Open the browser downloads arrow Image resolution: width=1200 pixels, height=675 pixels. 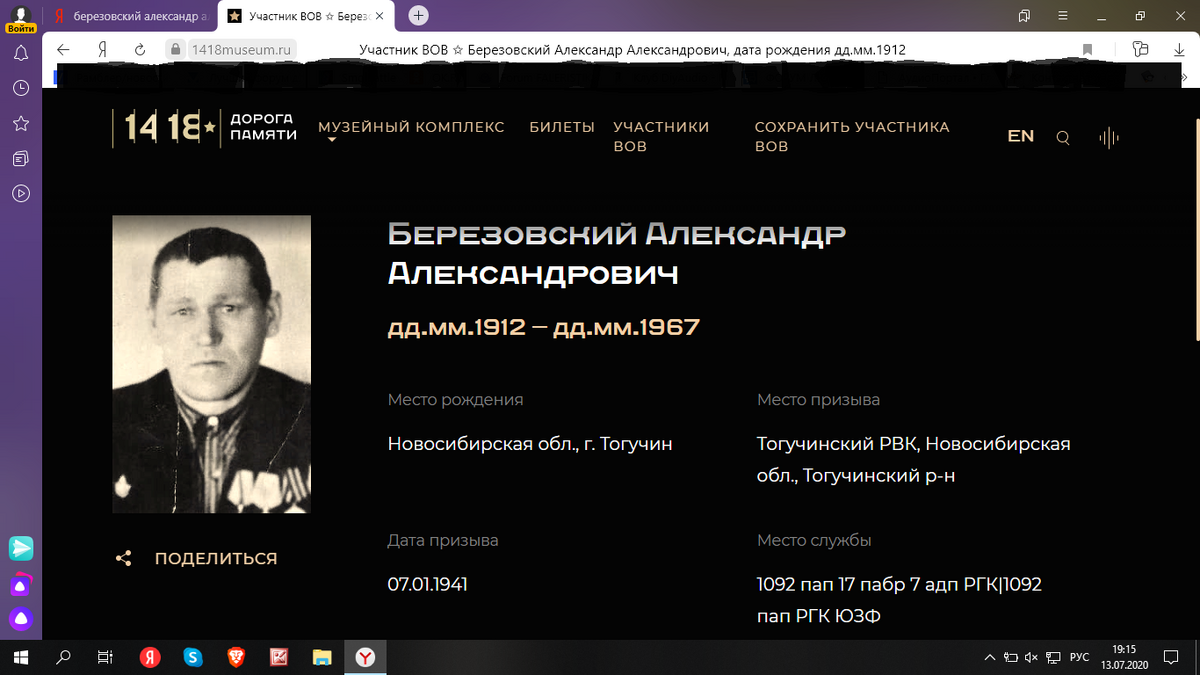tap(1179, 50)
